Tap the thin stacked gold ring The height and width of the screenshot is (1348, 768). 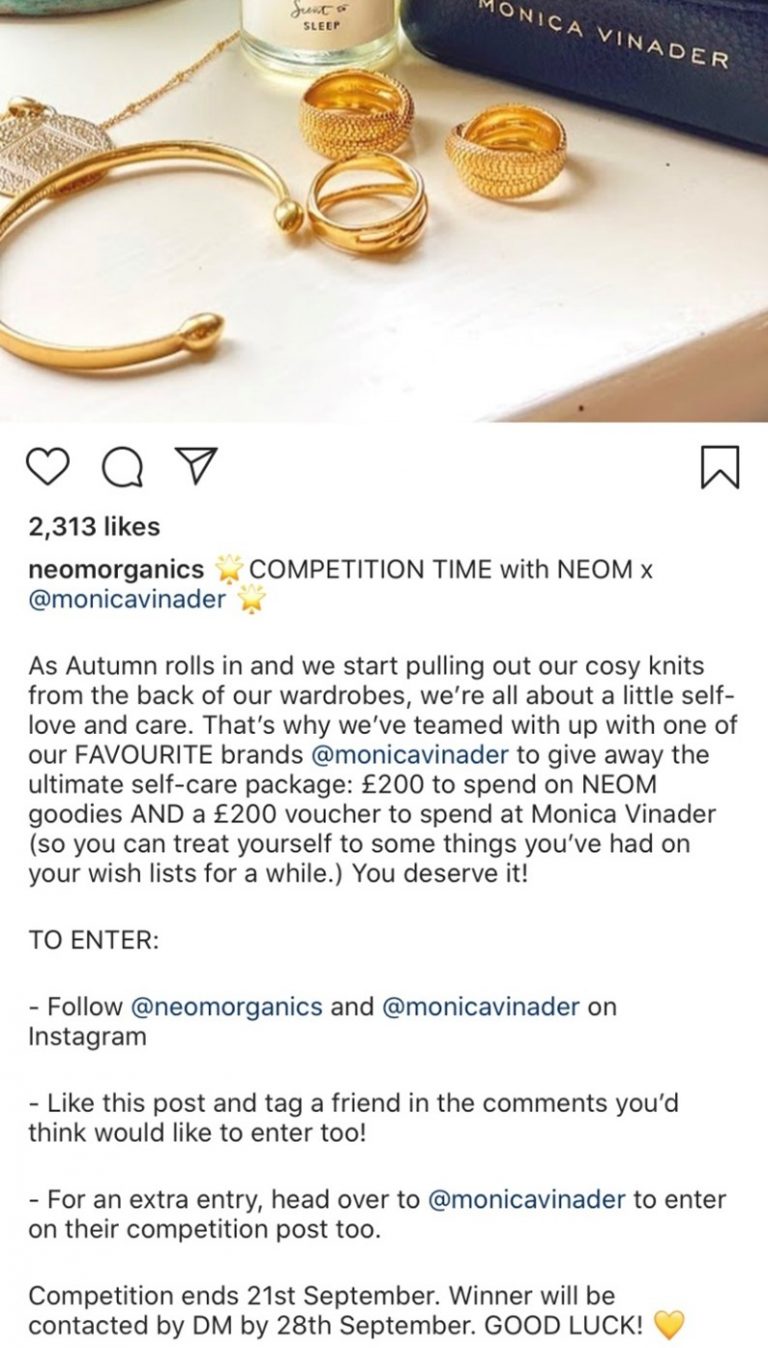(368, 205)
